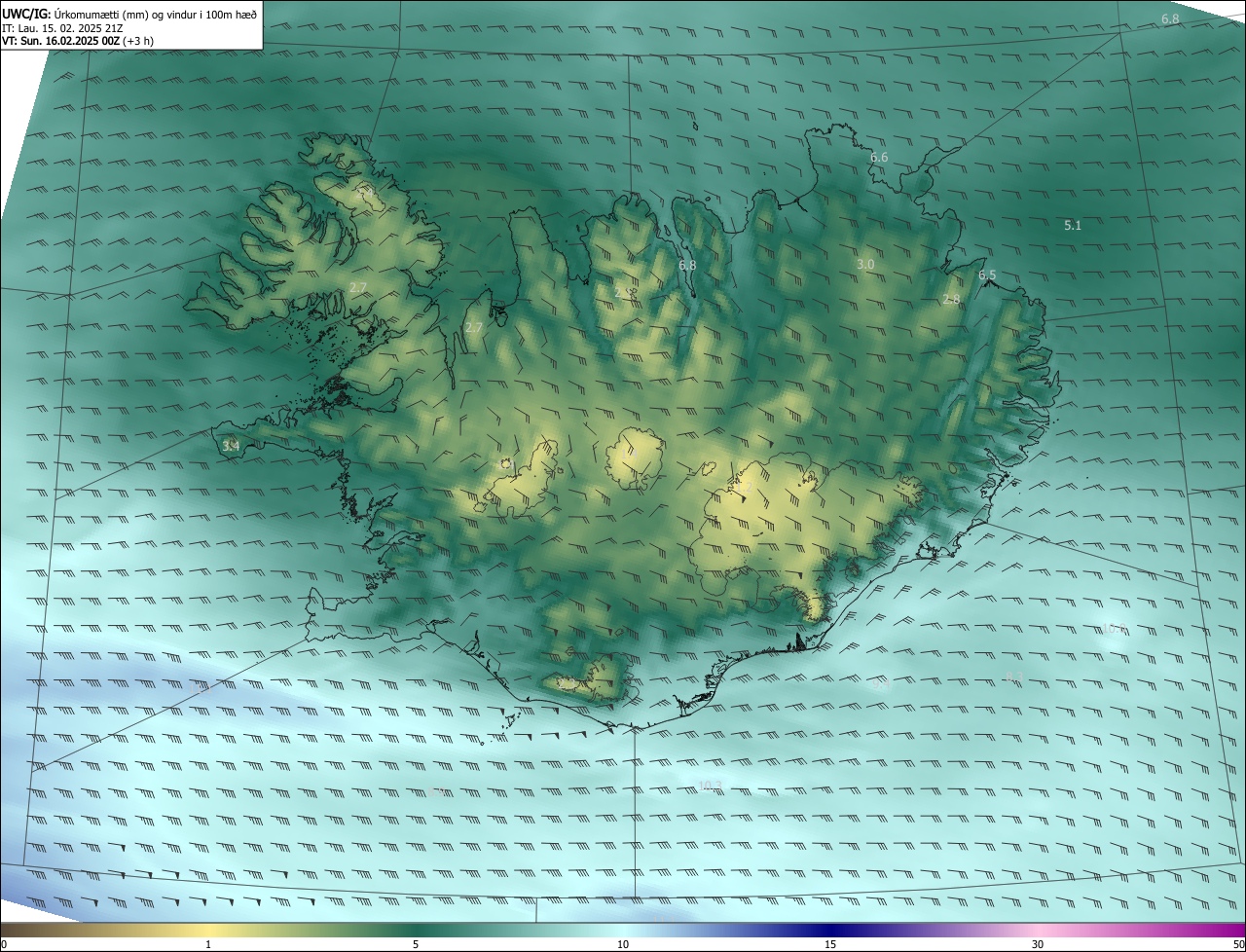Click the 6.6 value label on the map

pos(879,158)
